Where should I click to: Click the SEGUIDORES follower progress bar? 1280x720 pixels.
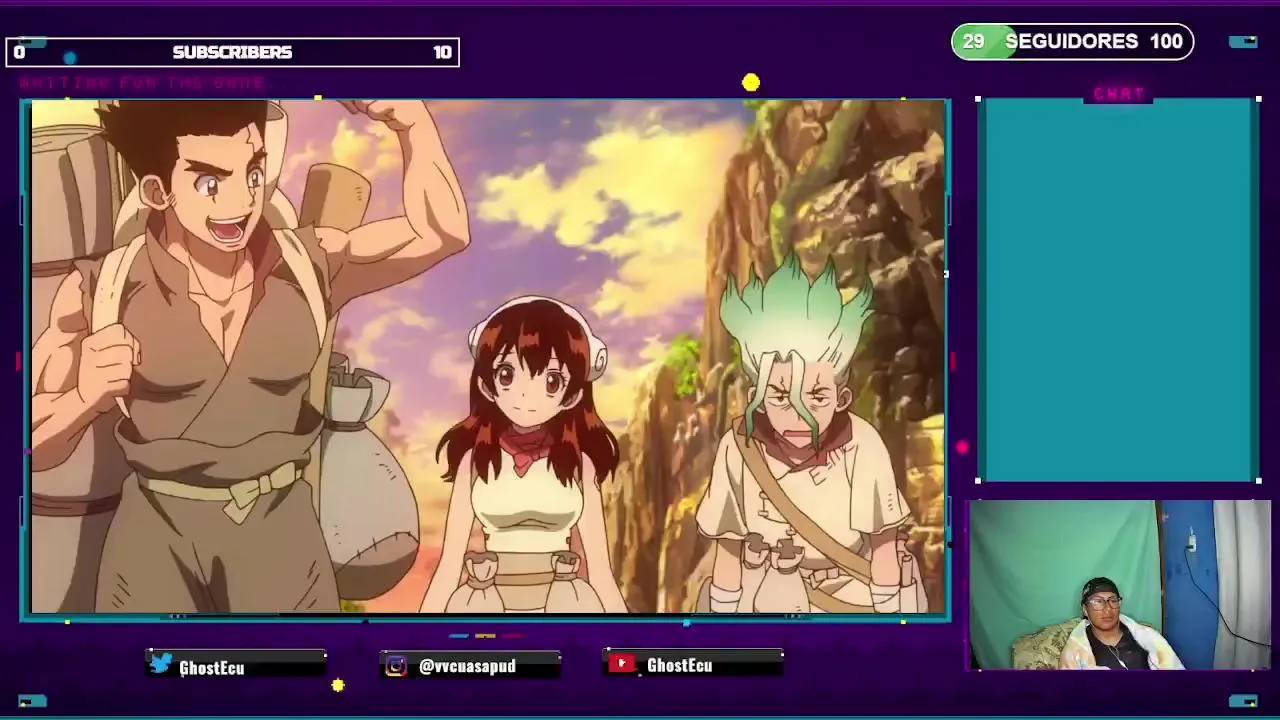tap(1072, 41)
